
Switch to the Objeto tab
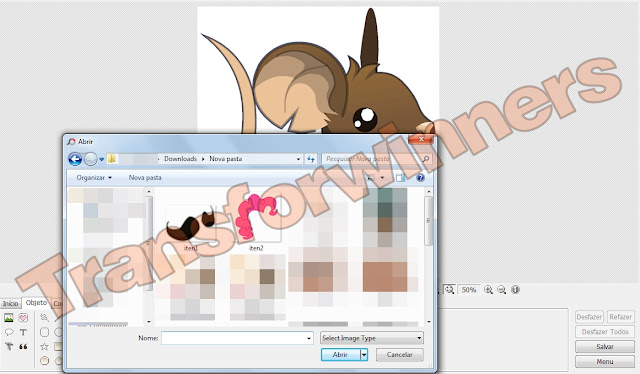[36, 303]
